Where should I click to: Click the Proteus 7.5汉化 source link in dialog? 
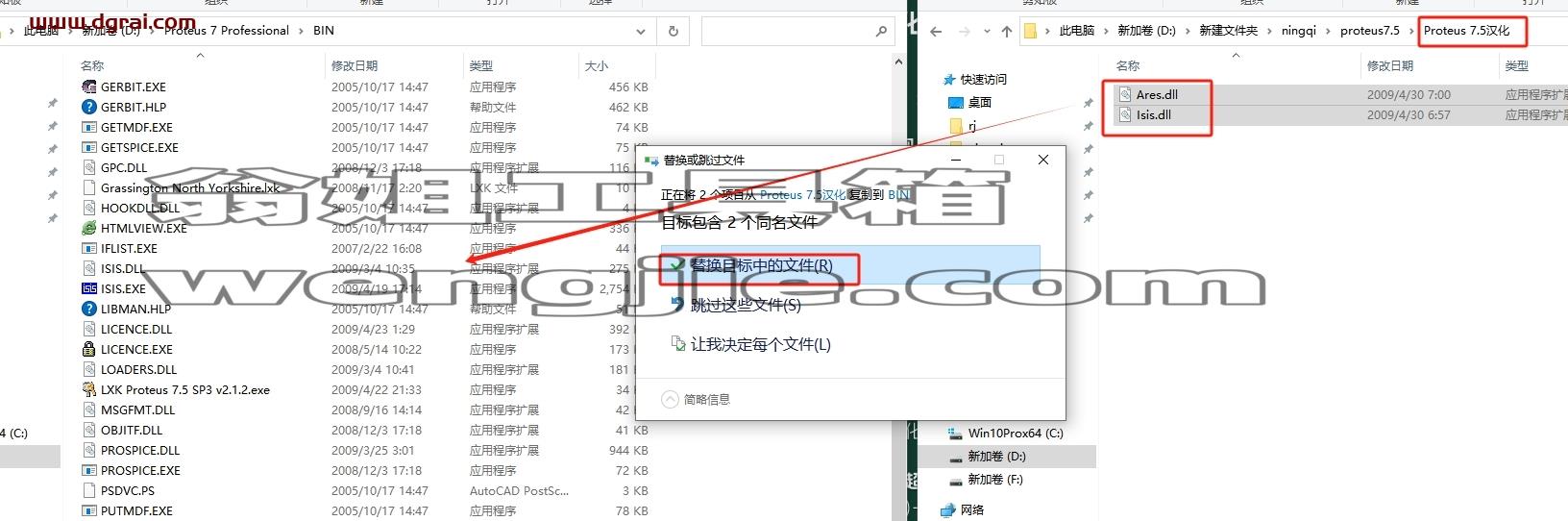[803, 194]
